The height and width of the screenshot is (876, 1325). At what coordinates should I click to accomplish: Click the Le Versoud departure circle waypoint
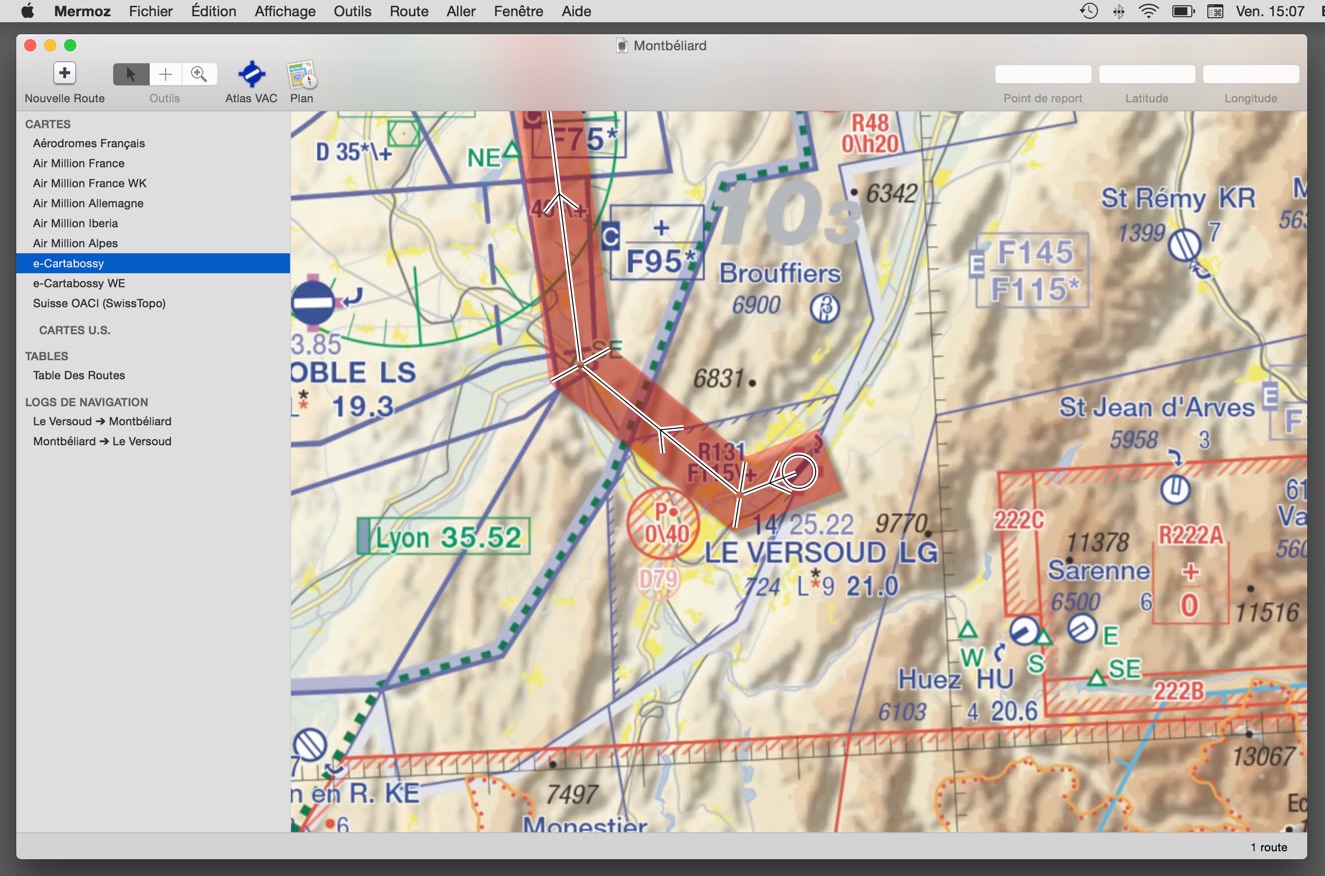799,472
